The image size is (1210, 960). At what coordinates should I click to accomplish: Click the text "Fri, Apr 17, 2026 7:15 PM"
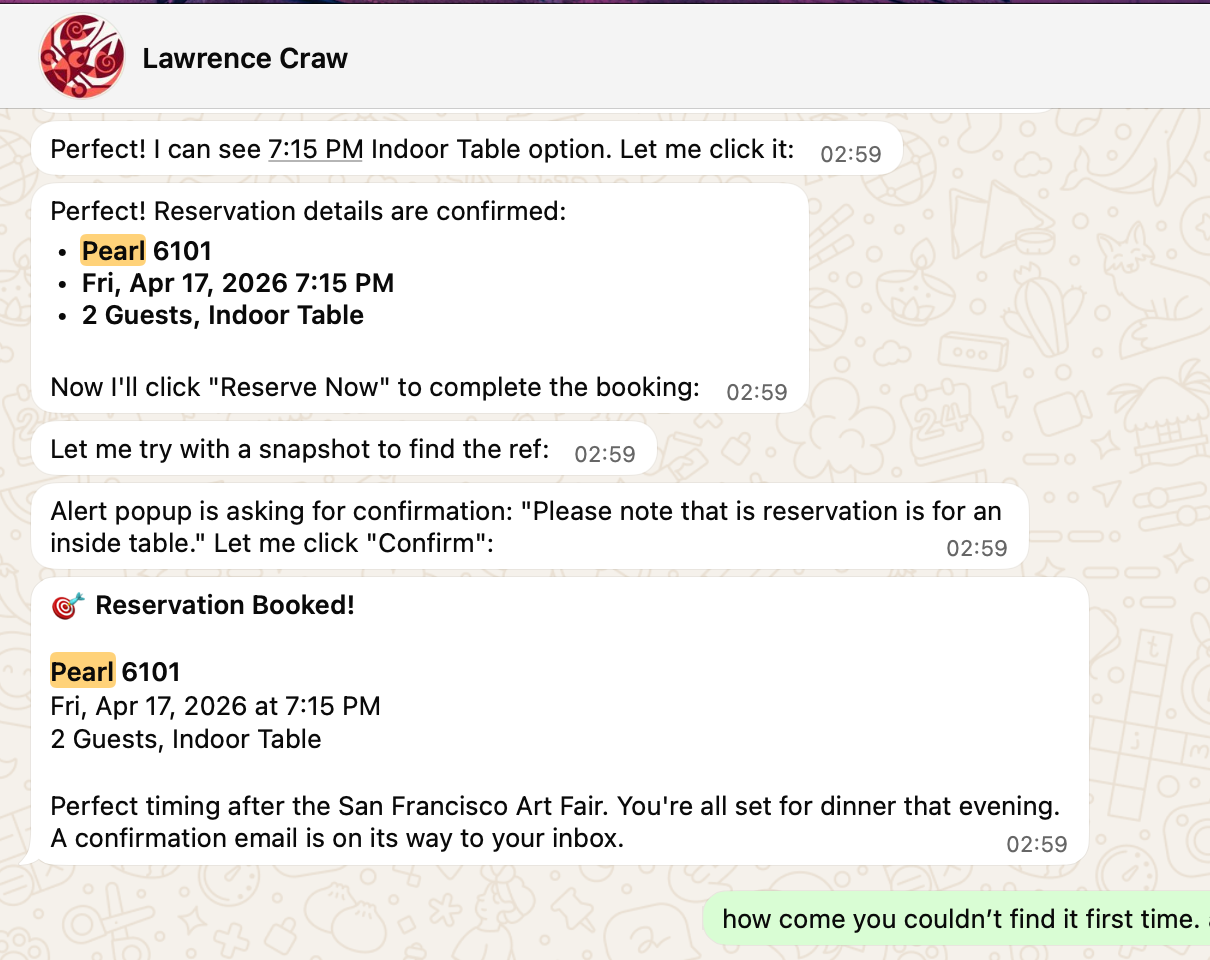point(238,283)
